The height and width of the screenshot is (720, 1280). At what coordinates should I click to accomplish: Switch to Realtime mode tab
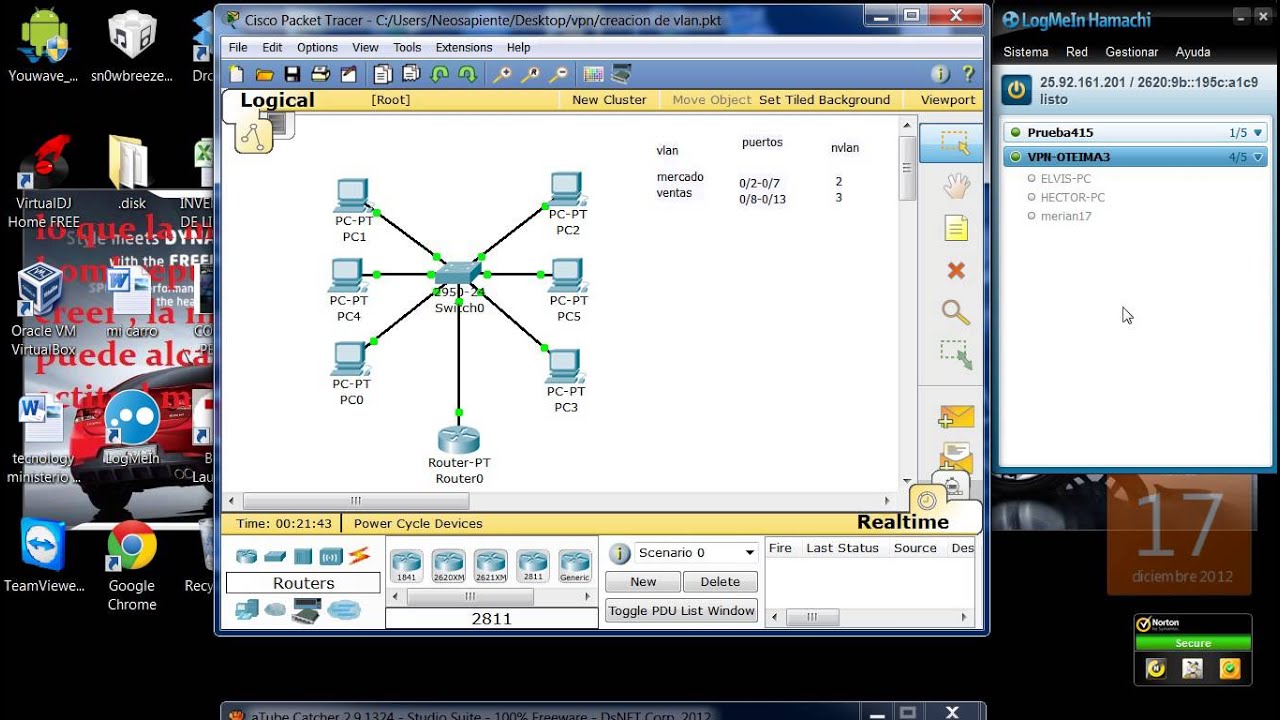pos(902,522)
